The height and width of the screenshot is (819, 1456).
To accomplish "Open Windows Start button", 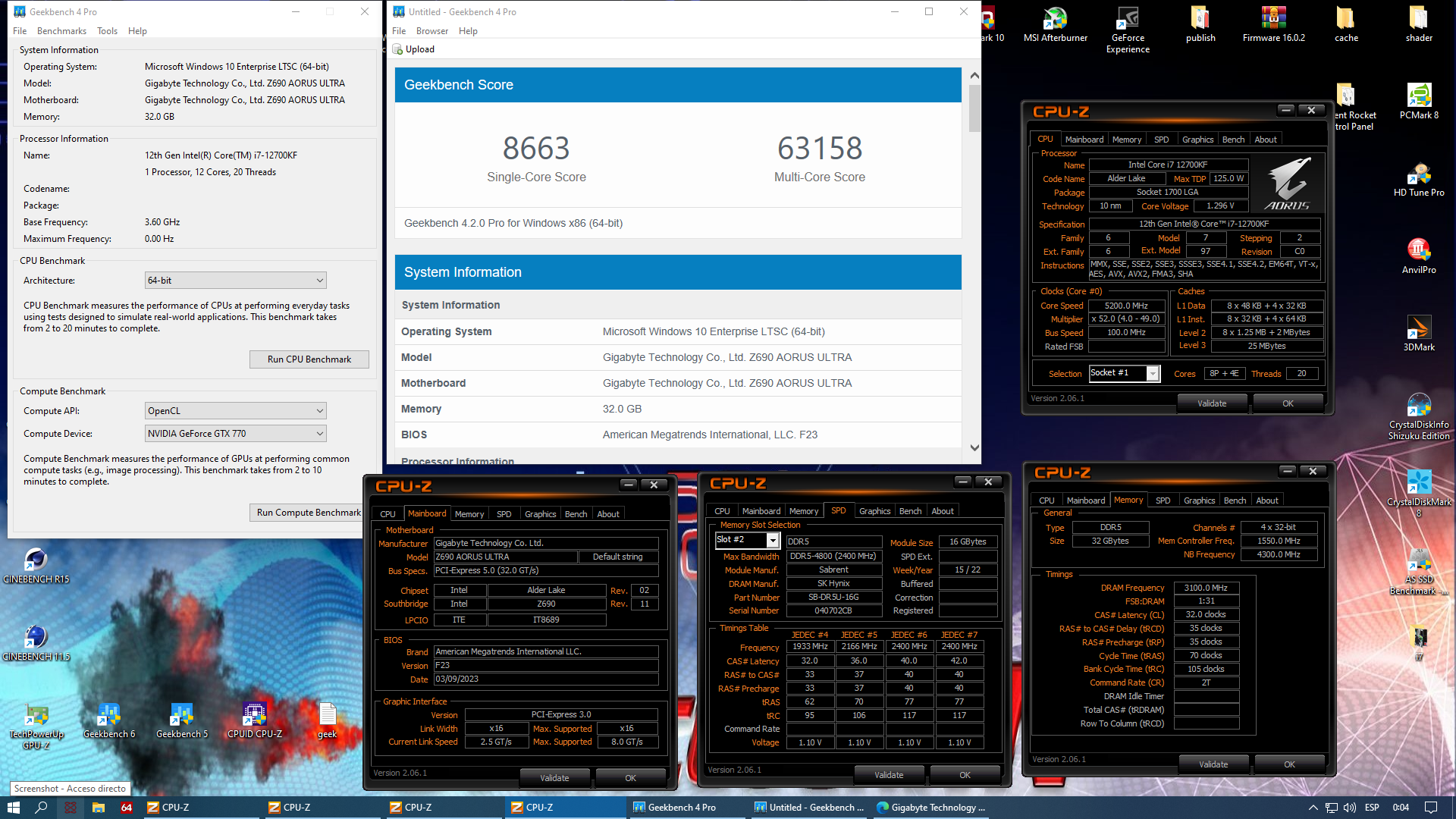I will click(x=14, y=808).
